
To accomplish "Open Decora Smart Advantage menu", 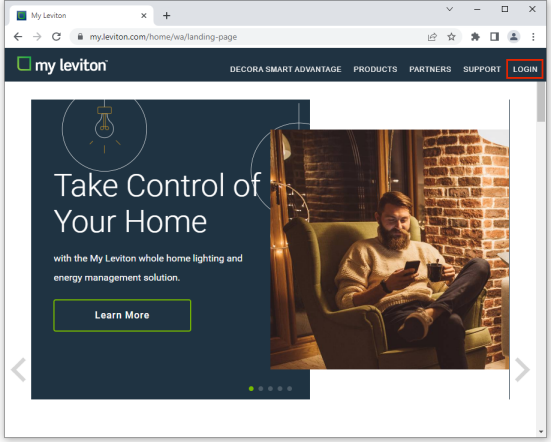I will click(x=286, y=69).
